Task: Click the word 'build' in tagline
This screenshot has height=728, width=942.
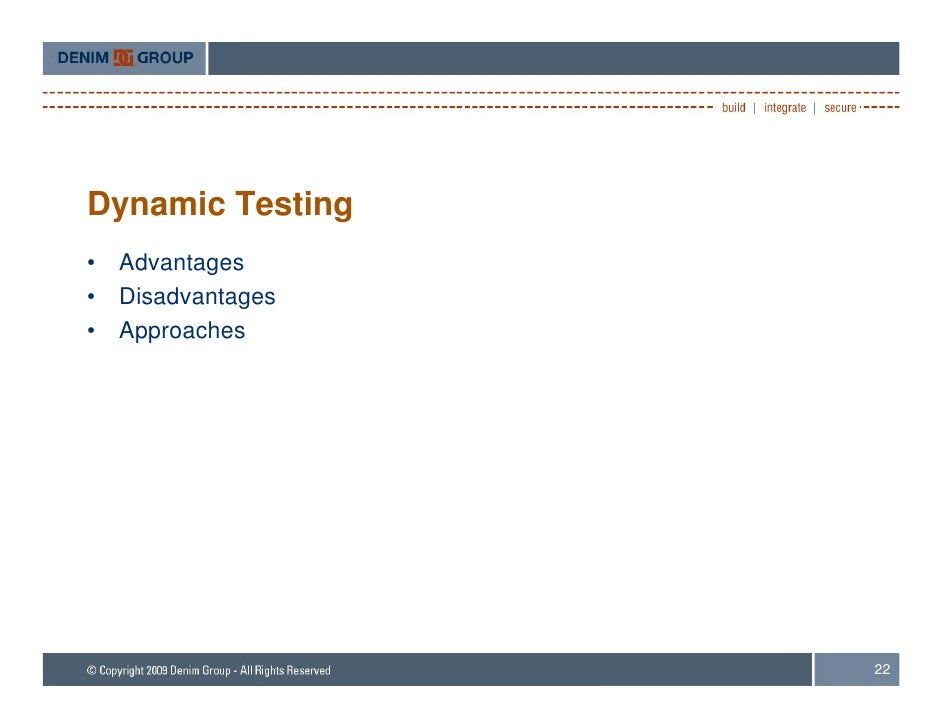Action: click(734, 108)
